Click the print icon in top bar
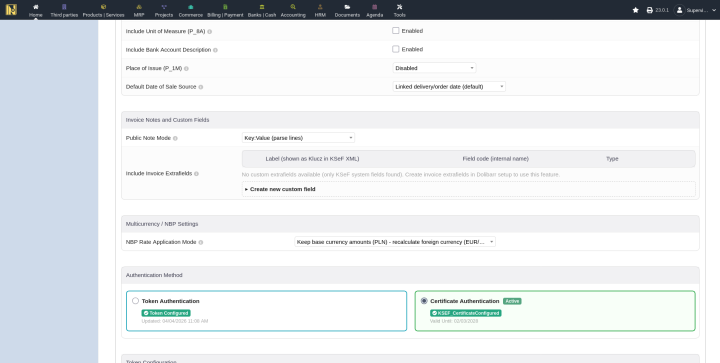This screenshot has height=363, width=720. (650, 10)
